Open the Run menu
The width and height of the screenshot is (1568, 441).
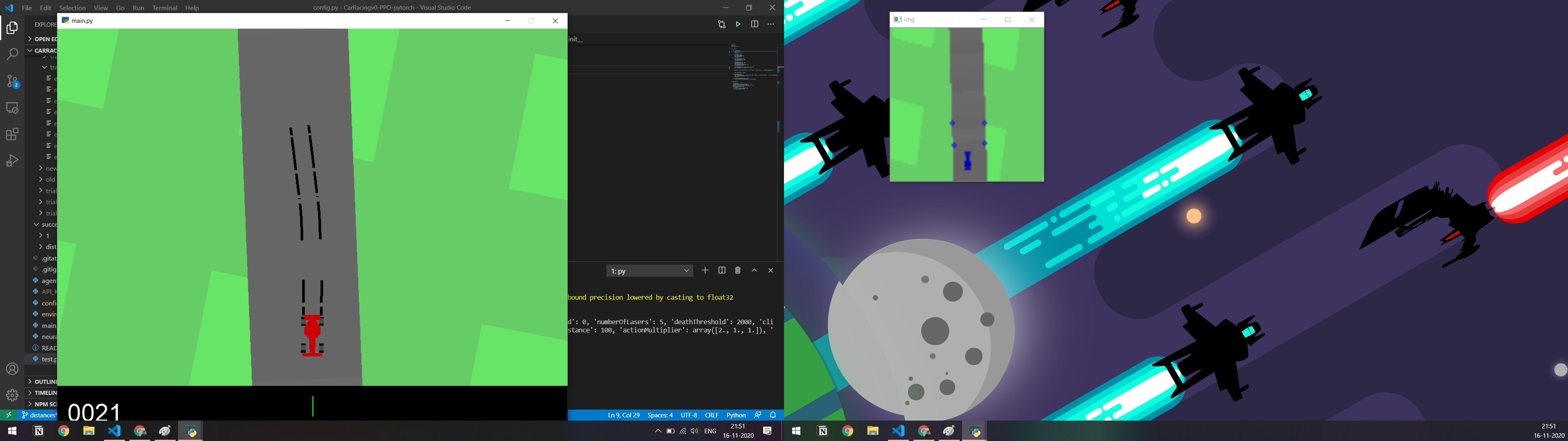138,8
